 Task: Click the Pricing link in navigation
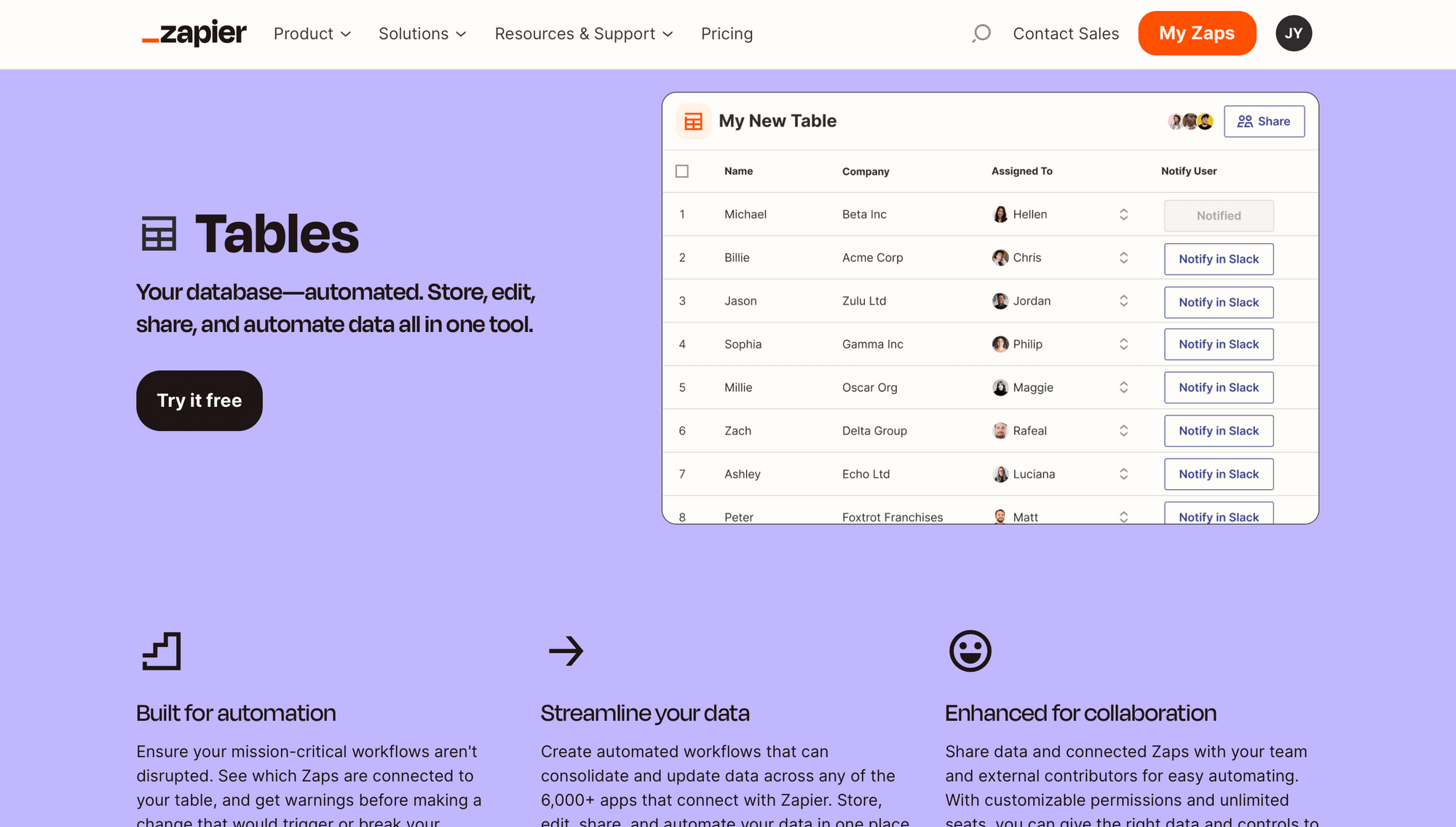coord(727,33)
